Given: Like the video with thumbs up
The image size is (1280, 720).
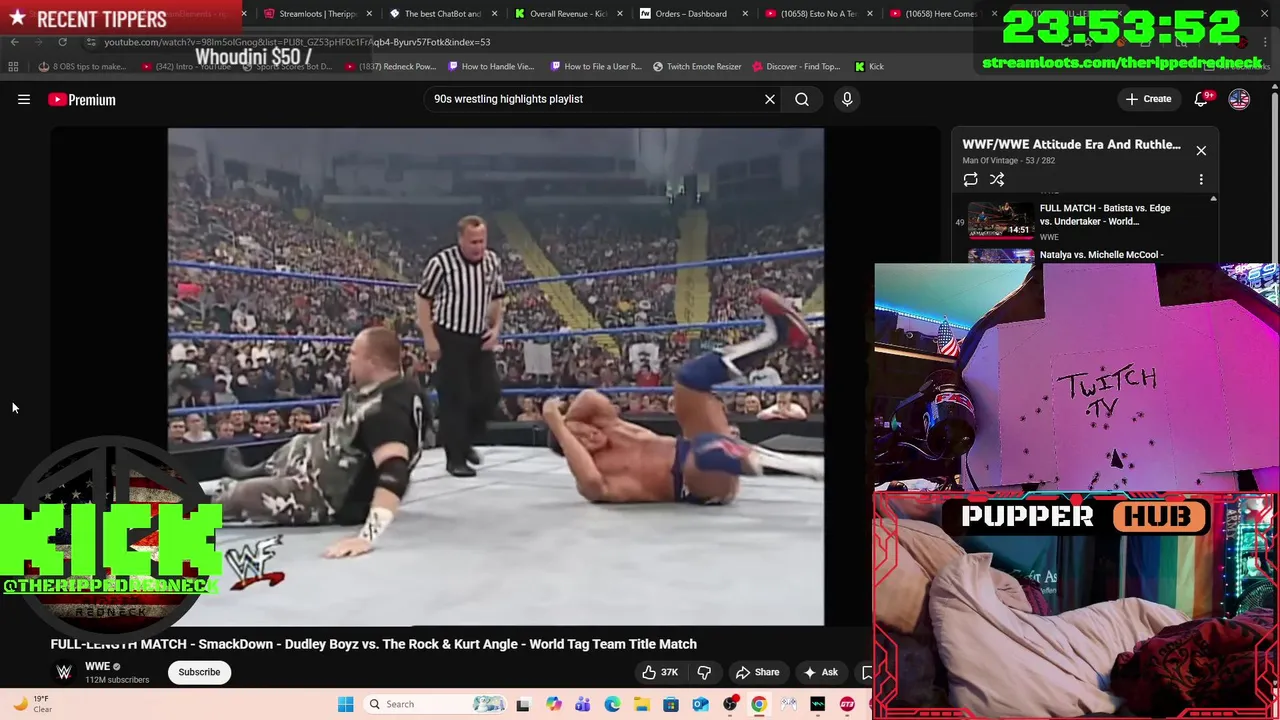Looking at the screenshot, I should click(660, 672).
